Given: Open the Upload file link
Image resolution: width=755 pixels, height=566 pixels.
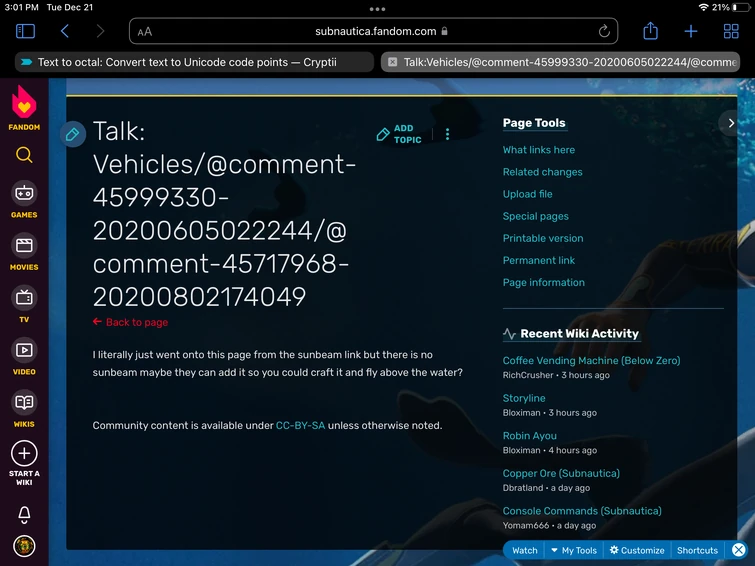Looking at the screenshot, I should click(x=527, y=194).
